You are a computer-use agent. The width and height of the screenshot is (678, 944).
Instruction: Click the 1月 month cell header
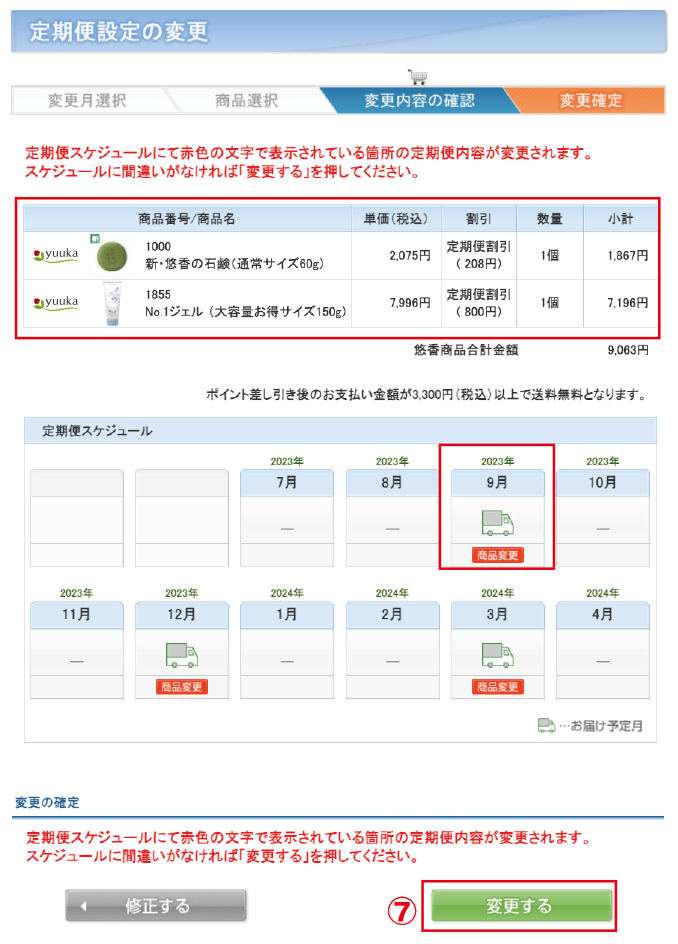click(x=287, y=615)
